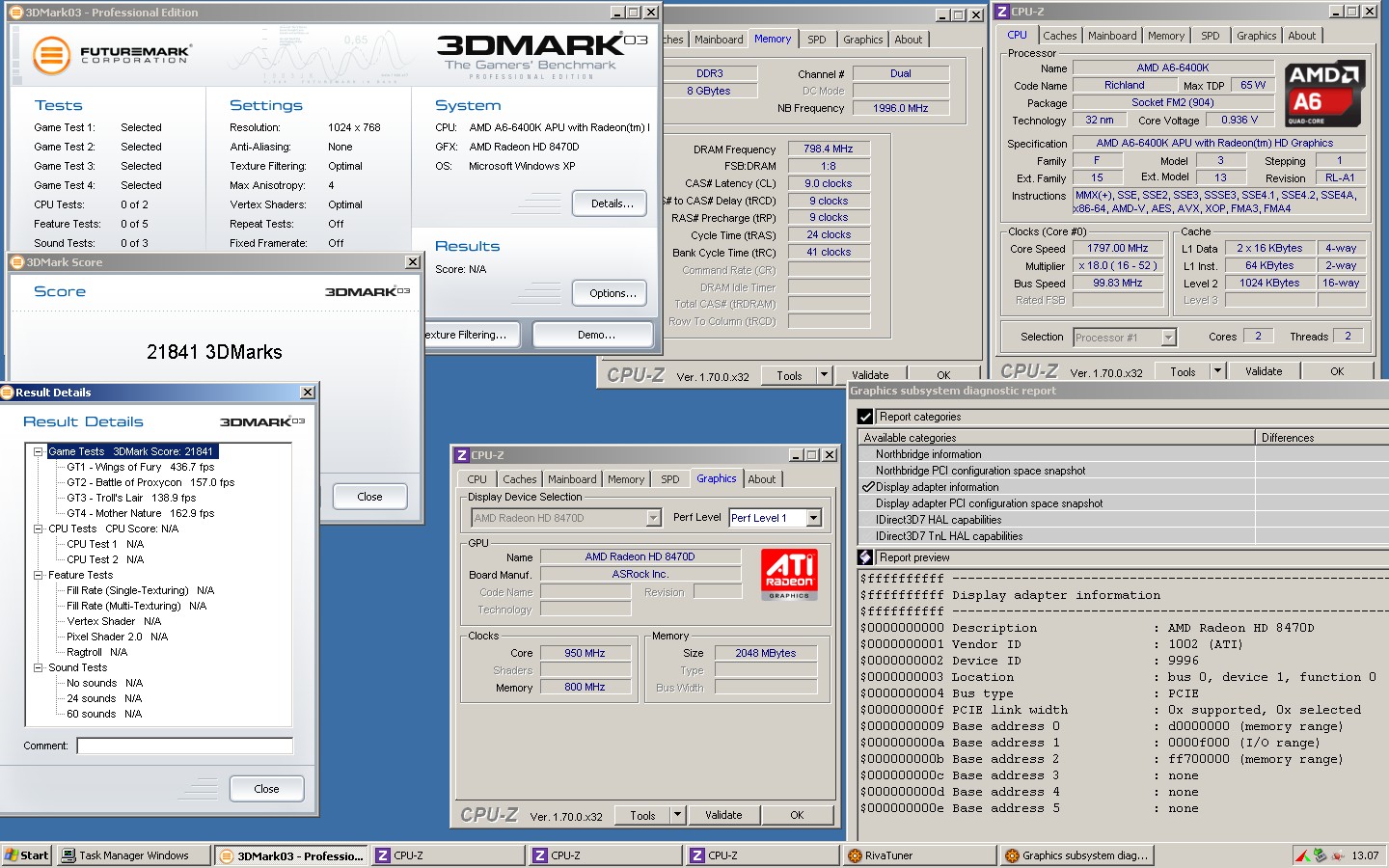Open Tools arrow in CPU-Z Graphics window
The height and width of the screenshot is (868, 1389).
677,815
